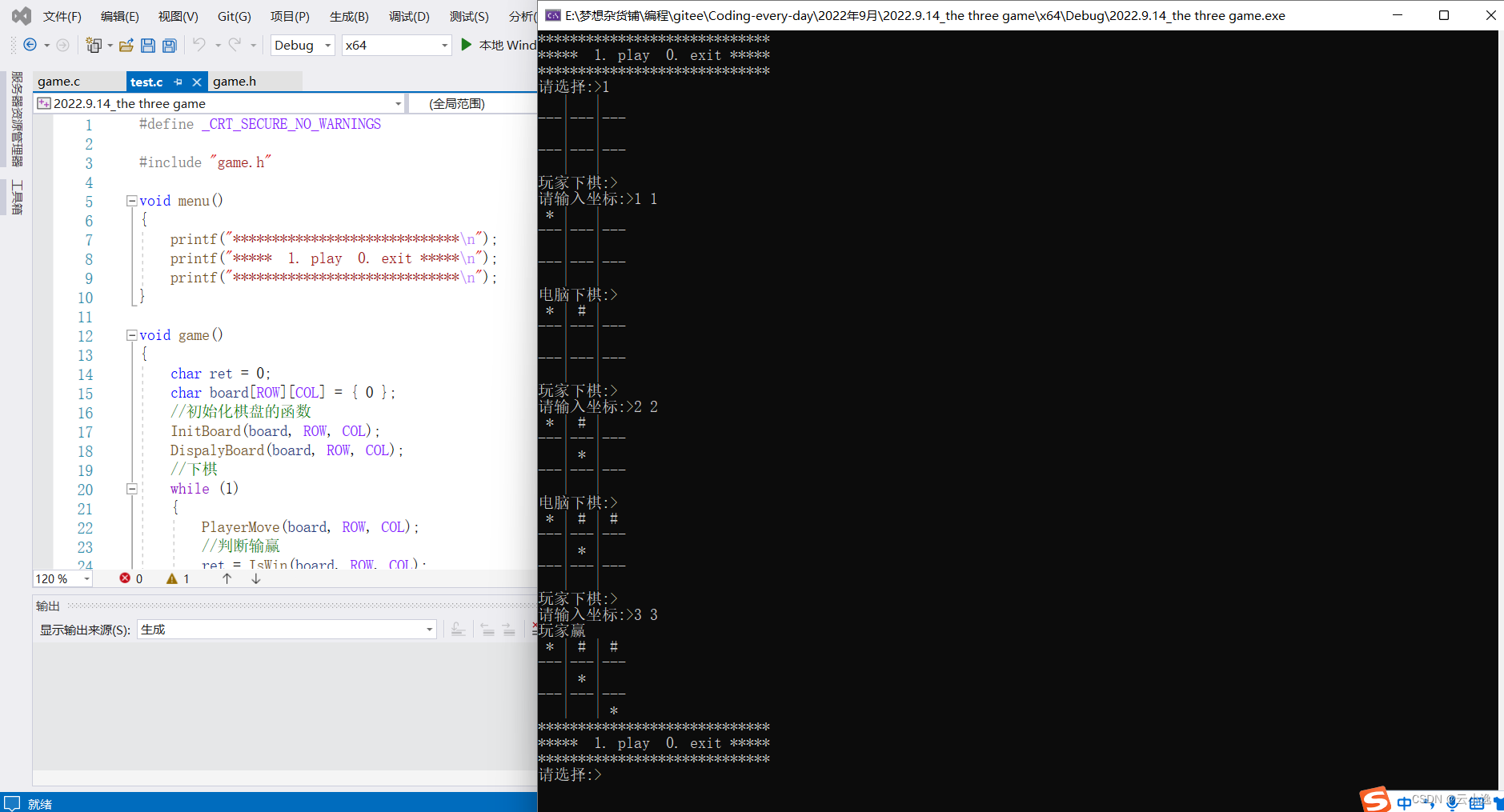Viewport: 1504px width, 812px height.
Task: Open the 调试(D) menu
Action: 409,16
